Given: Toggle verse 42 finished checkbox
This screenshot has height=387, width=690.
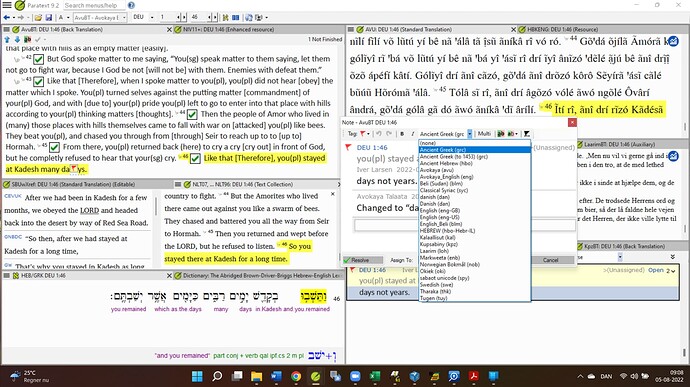Looking at the screenshot, I should click(39, 59).
